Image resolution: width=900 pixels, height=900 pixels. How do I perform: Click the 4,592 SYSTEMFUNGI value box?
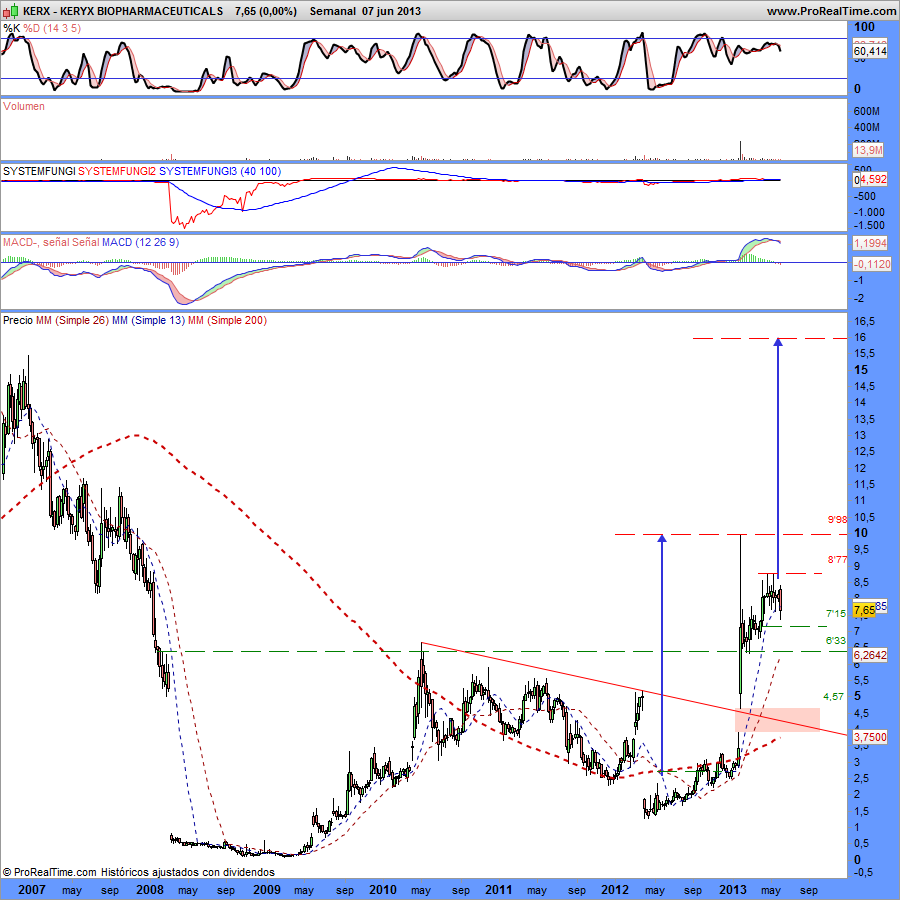pos(873,179)
